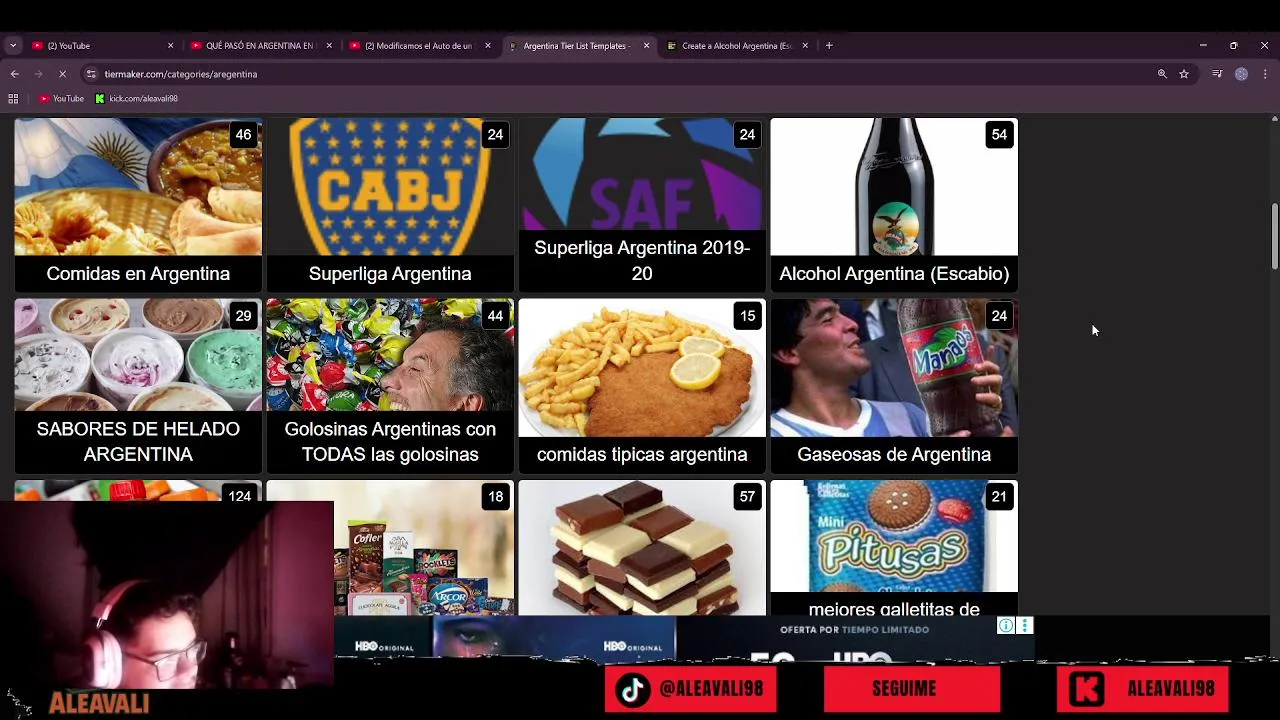Click the 124 count badge
The image size is (1280, 720).
239,495
